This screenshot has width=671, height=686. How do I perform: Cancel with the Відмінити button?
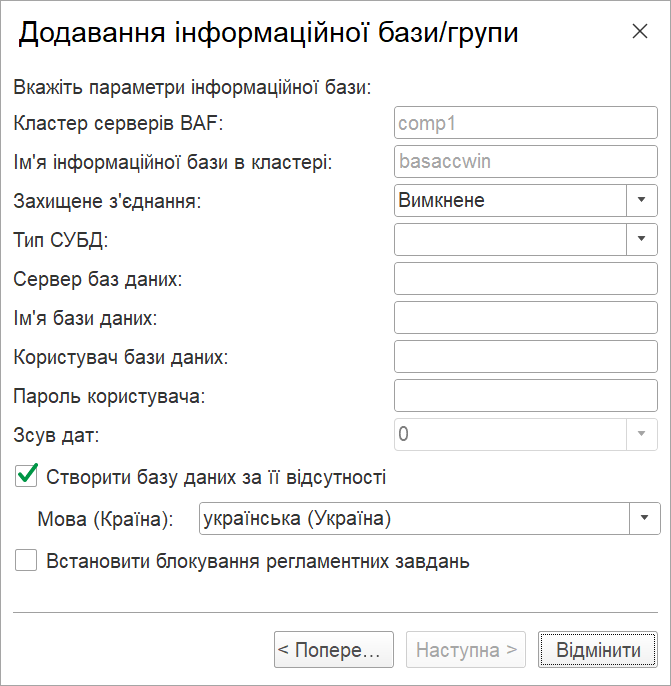tap(598, 649)
